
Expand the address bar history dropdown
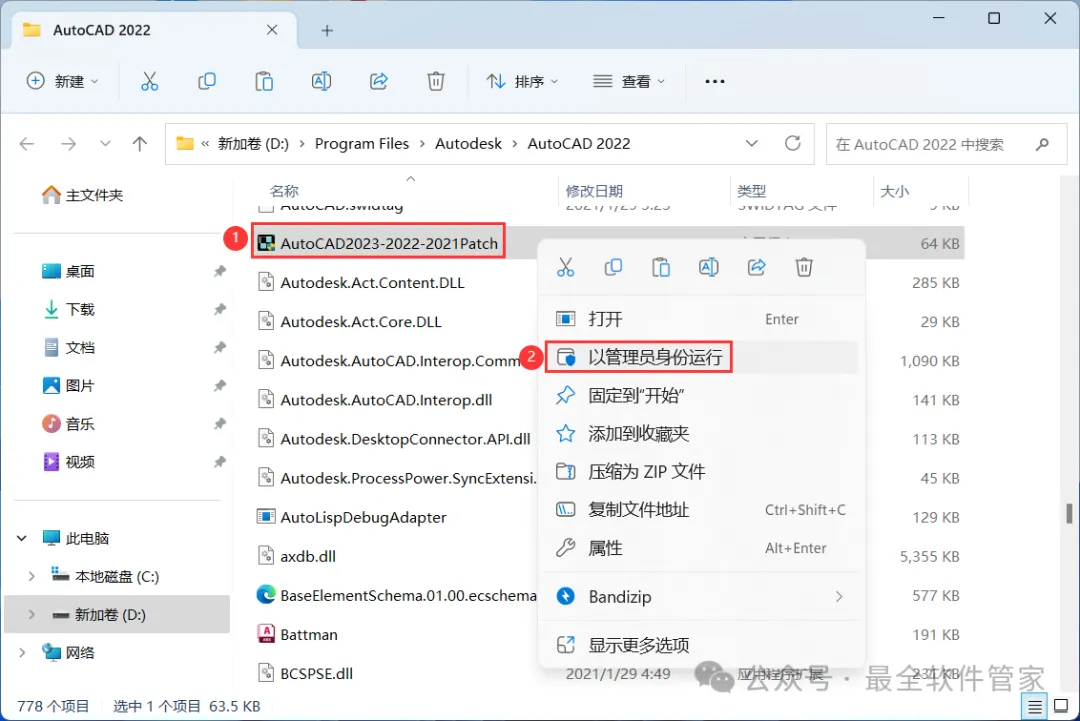point(751,143)
